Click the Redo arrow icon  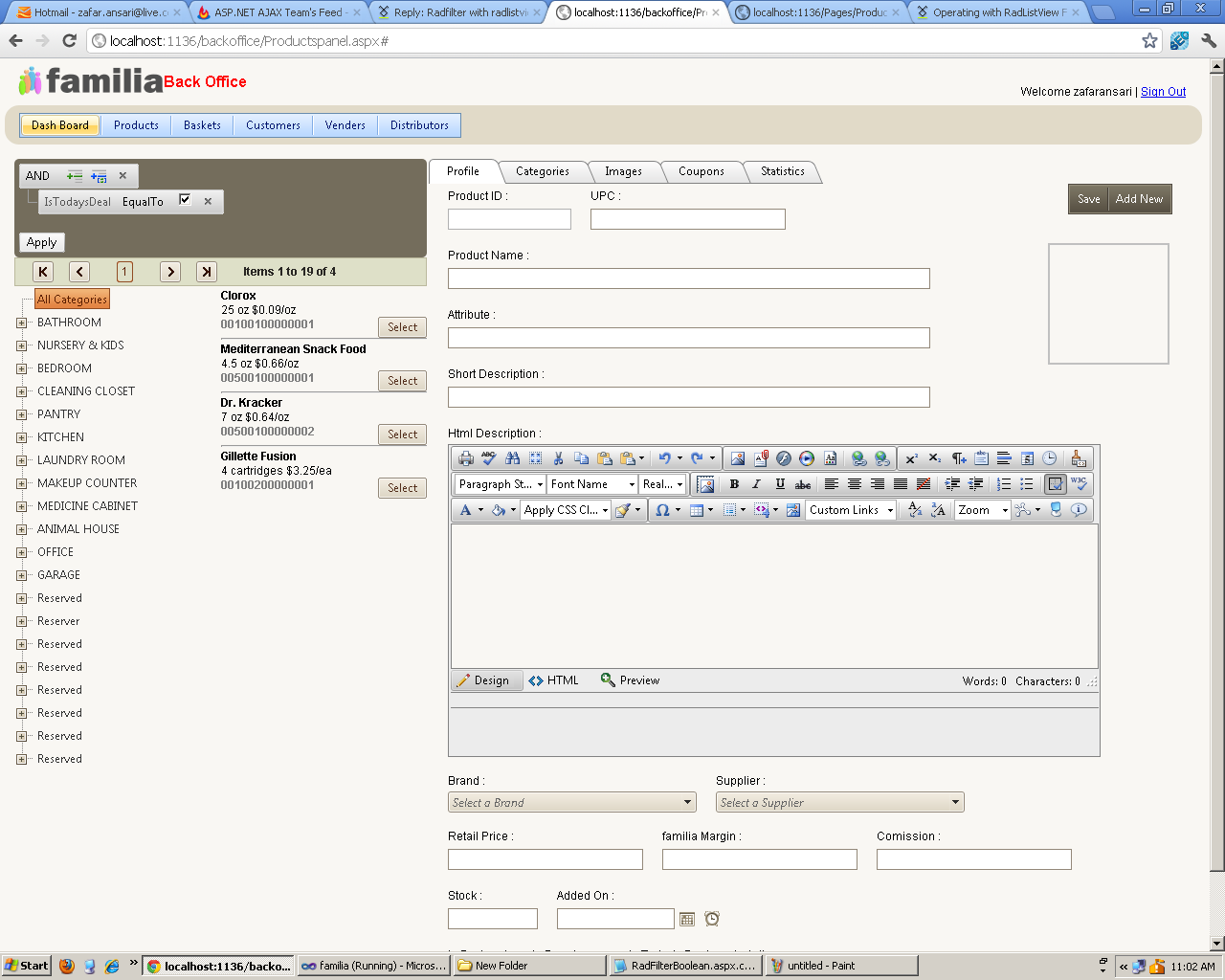tap(697, 458)
